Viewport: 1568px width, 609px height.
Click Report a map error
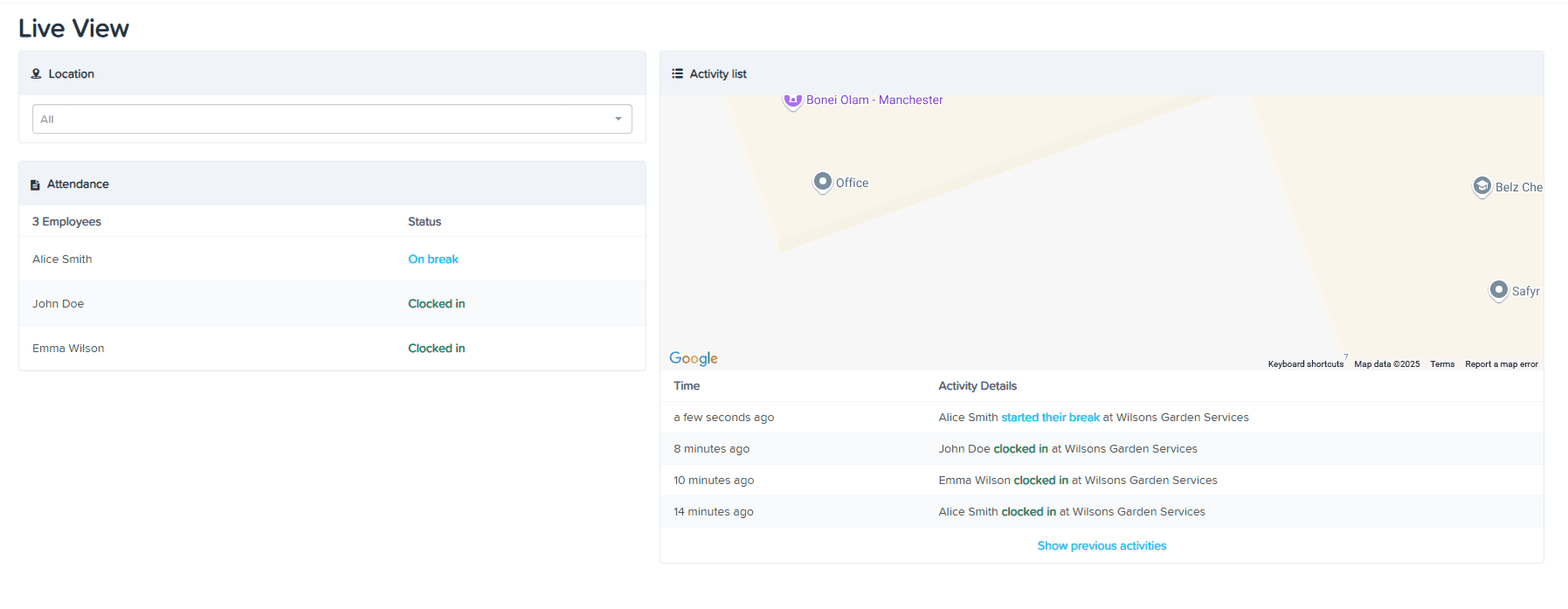(1502, 364)
